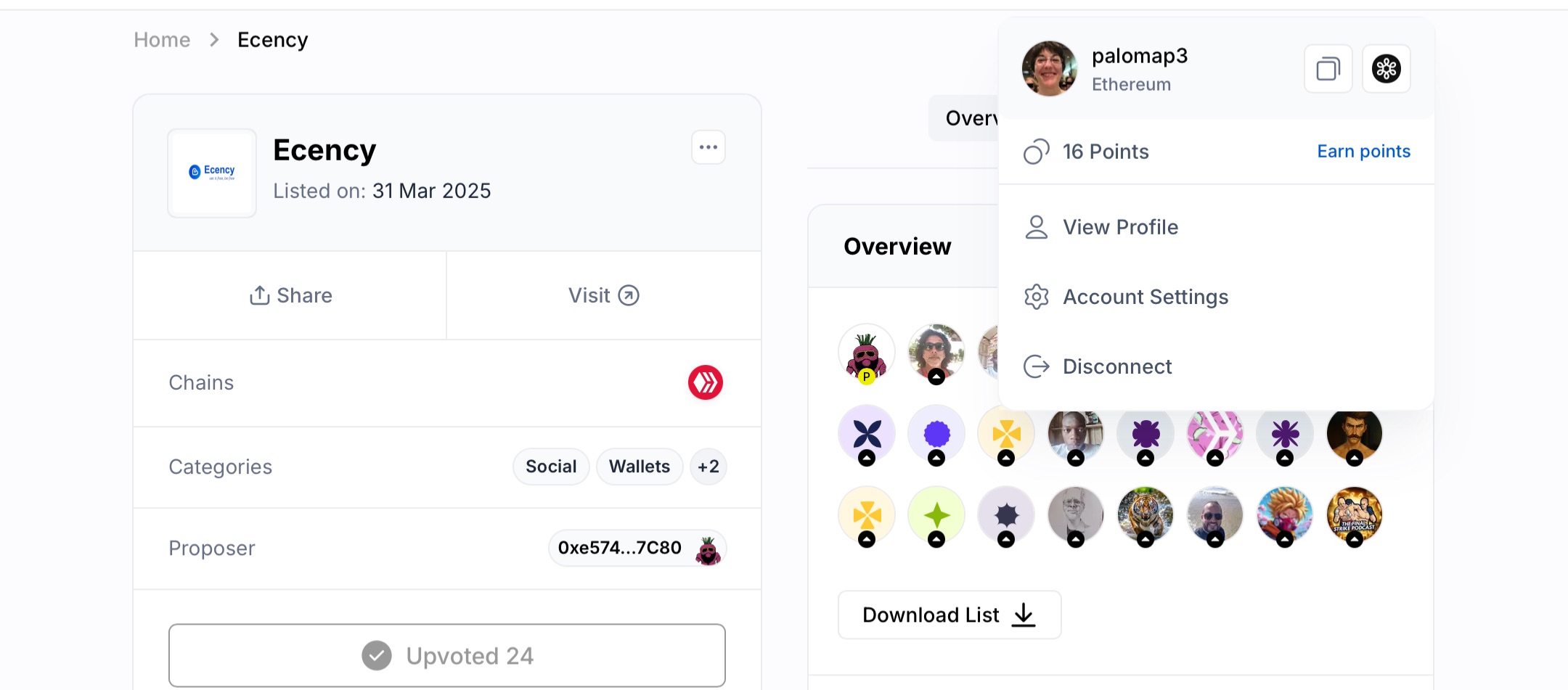Click the Ecency breadcrumb
This screenshot has height=690, width=1568.
click(273, 40)
